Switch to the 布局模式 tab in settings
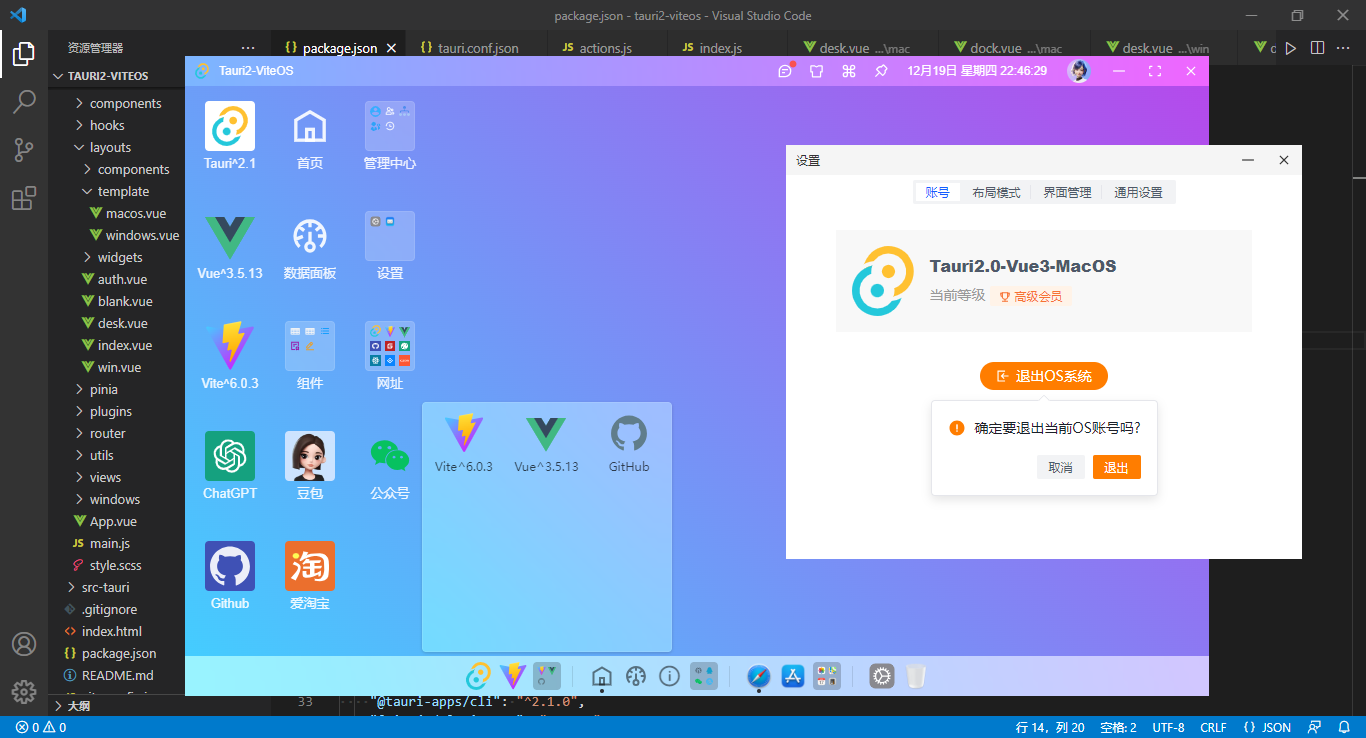1366x738 pixels. [996, 192]
